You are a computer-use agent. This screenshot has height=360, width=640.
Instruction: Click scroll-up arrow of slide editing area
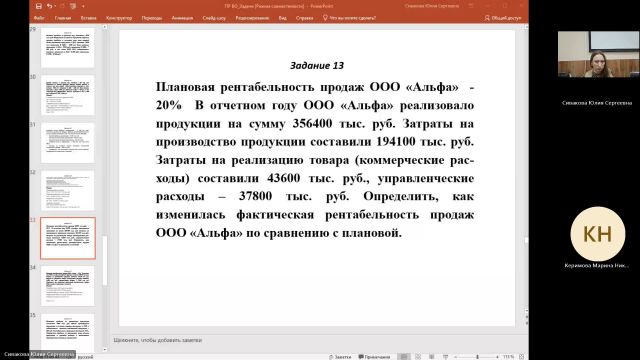tap(526, 27)
